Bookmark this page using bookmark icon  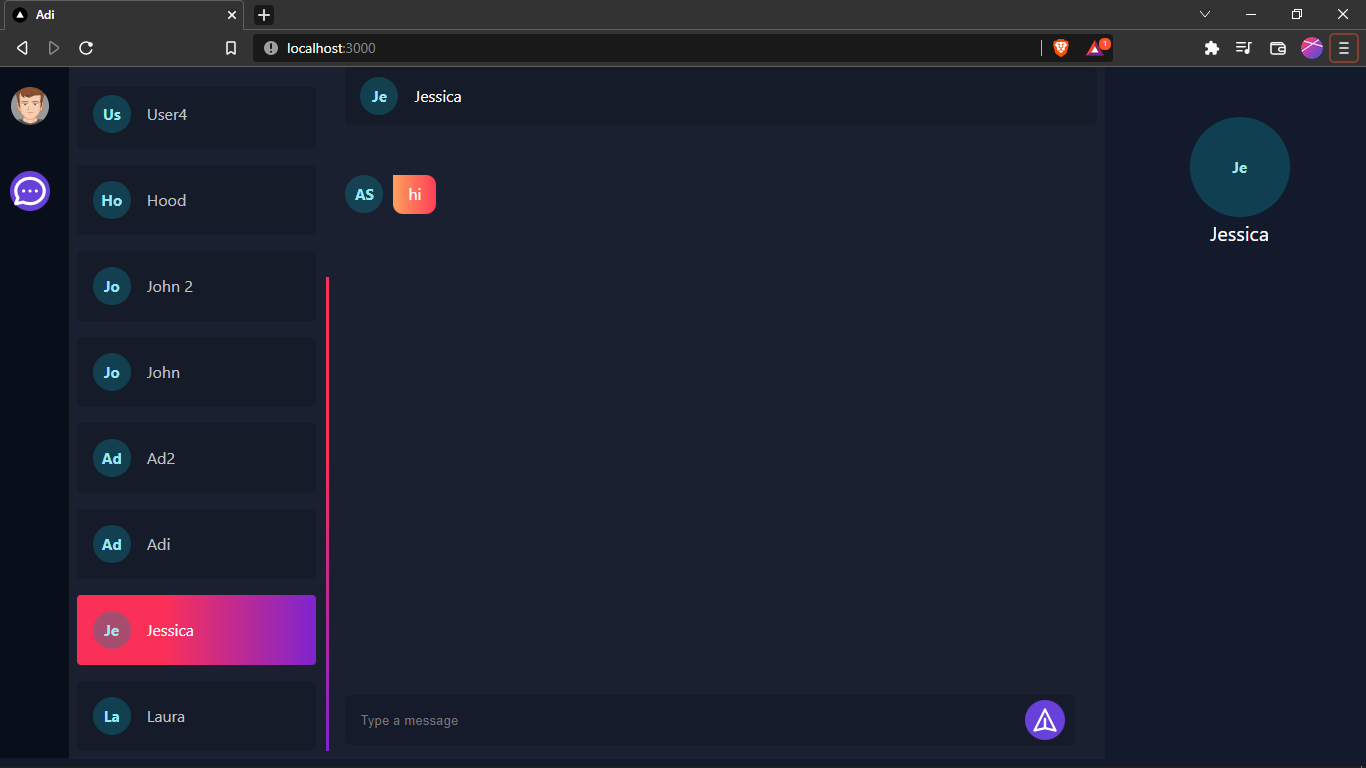tap(231, 48)
